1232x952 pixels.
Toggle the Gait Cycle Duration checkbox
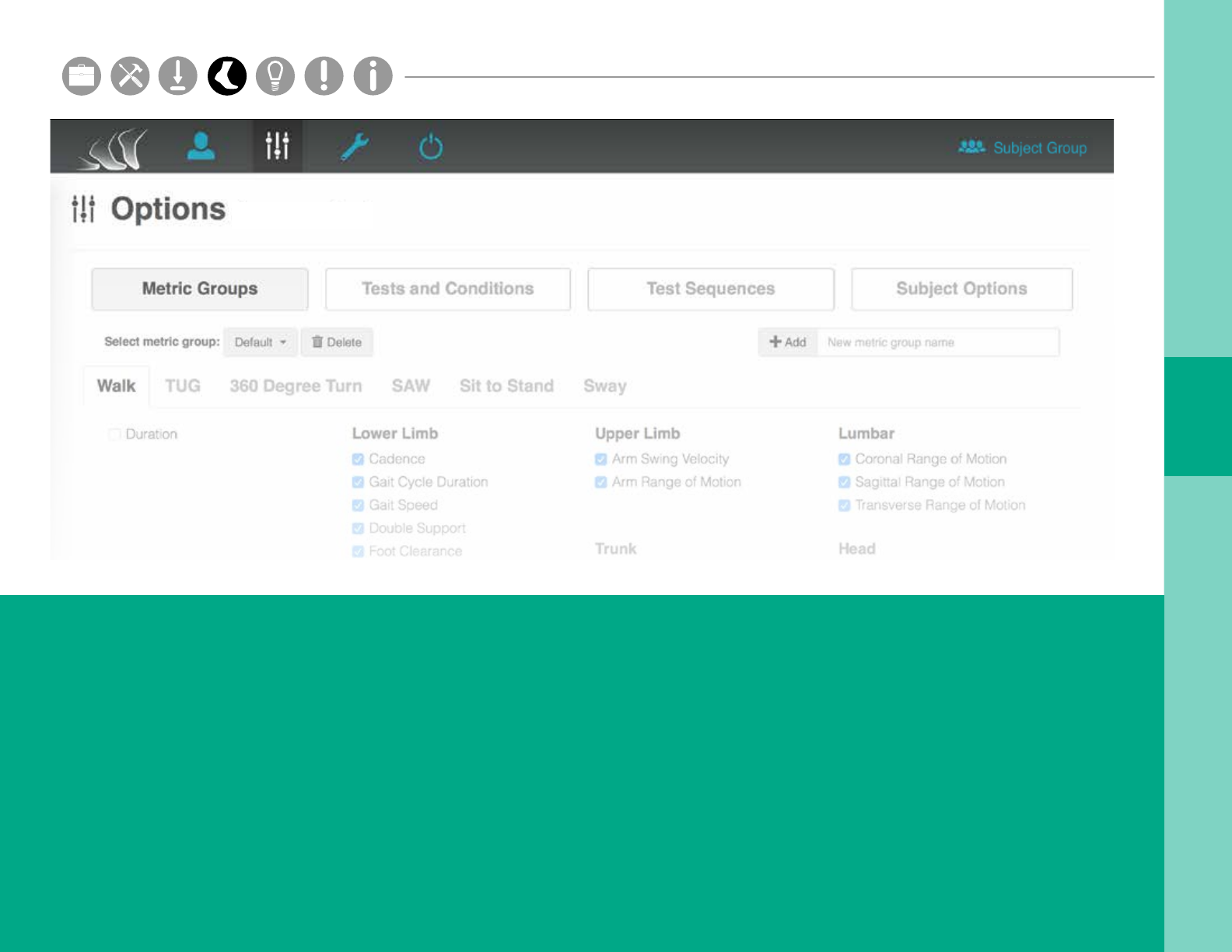(358, 482)
